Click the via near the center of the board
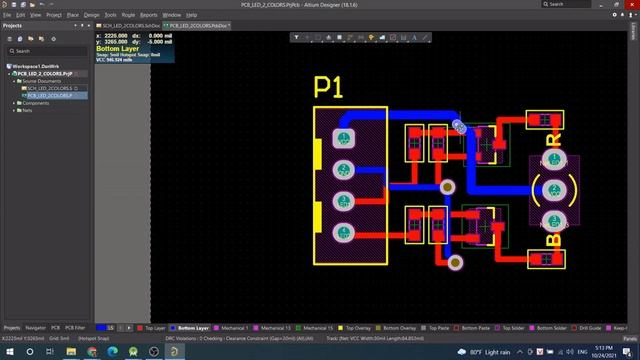The width and height of the screenshot is (640, 360). tap(447, 187)
